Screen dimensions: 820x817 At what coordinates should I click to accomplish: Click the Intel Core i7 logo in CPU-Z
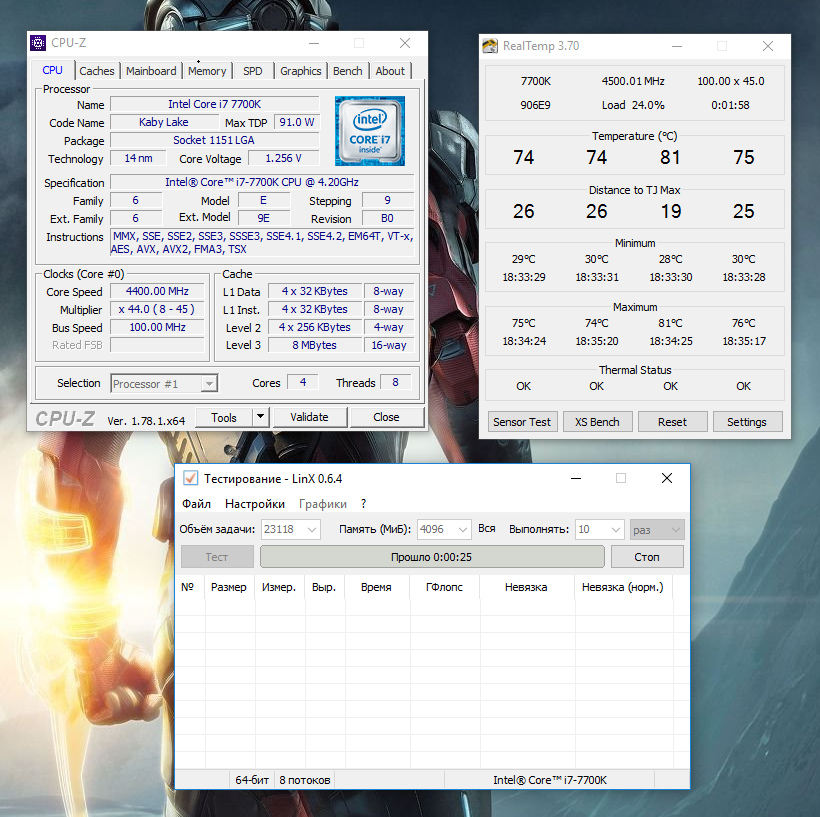pos(370,131)
